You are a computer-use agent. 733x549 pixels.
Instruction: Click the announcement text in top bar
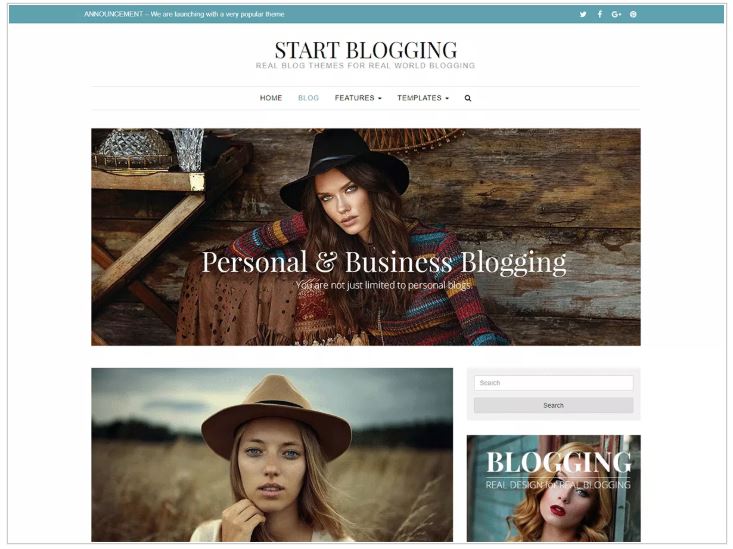pos(184,14)
